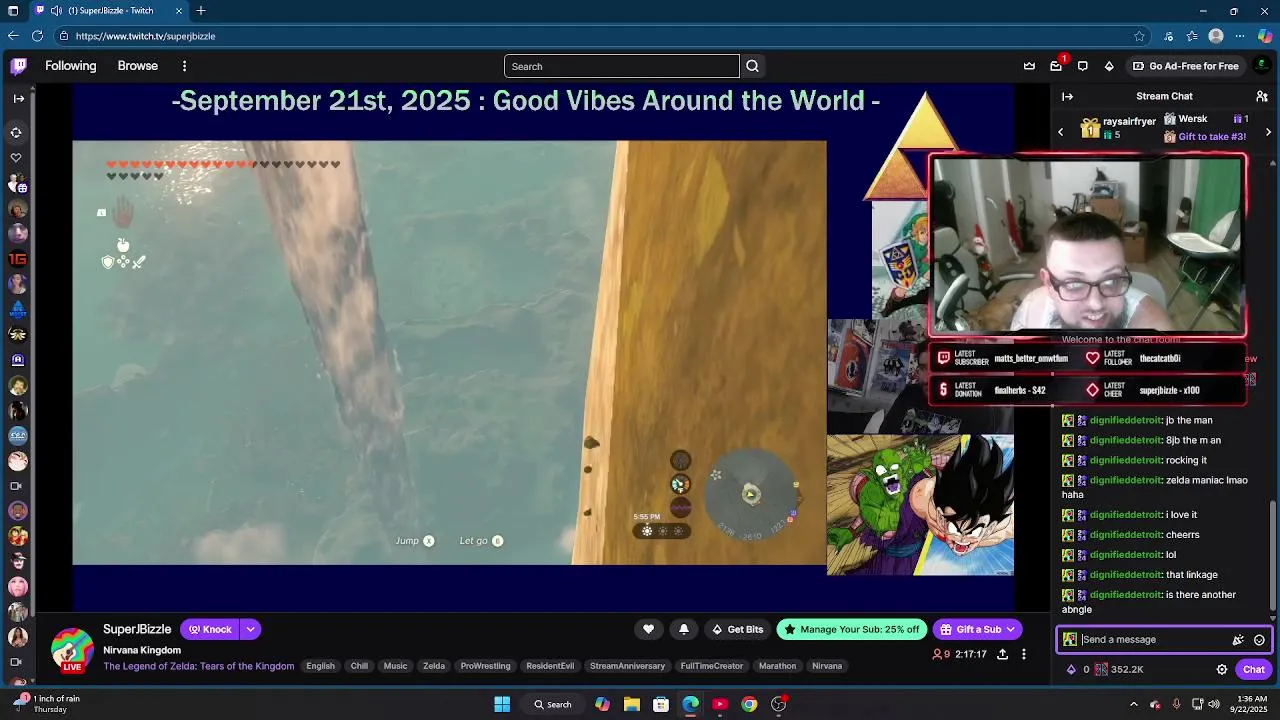Open the notifications inbox with badge
Screen dimensions: 1280x720
pos(1056,66)
